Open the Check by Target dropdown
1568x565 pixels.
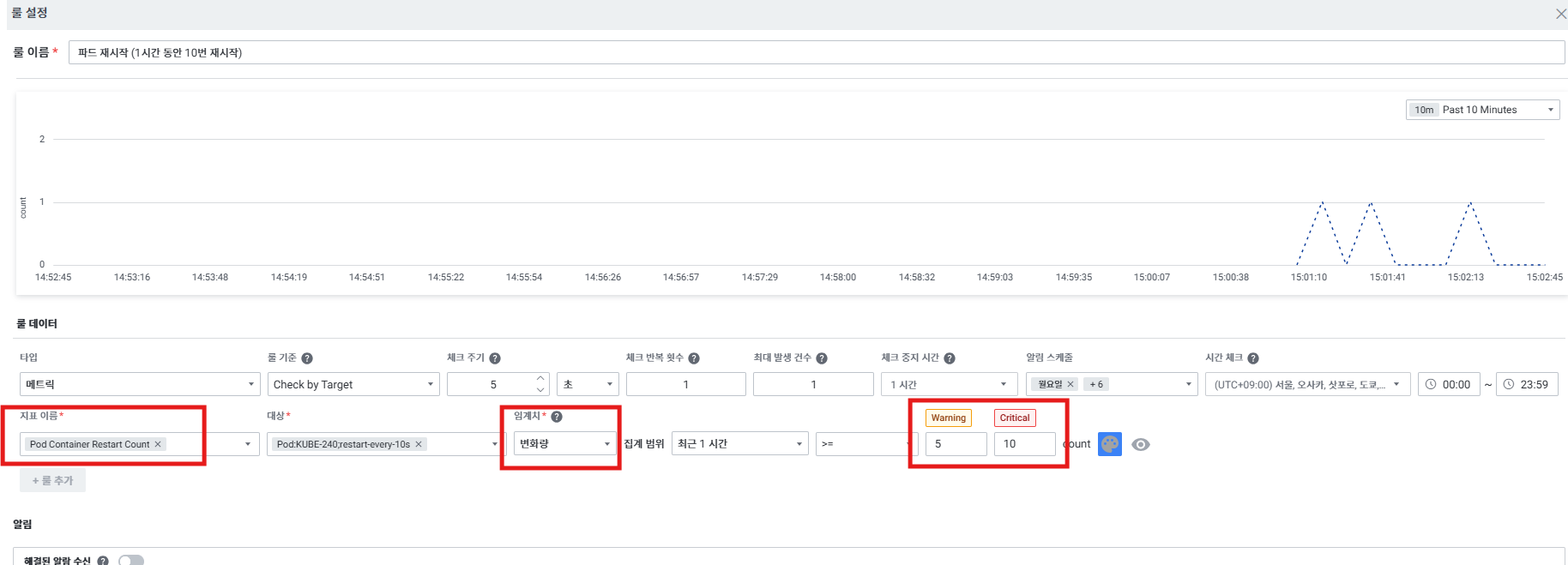point(353,384)
